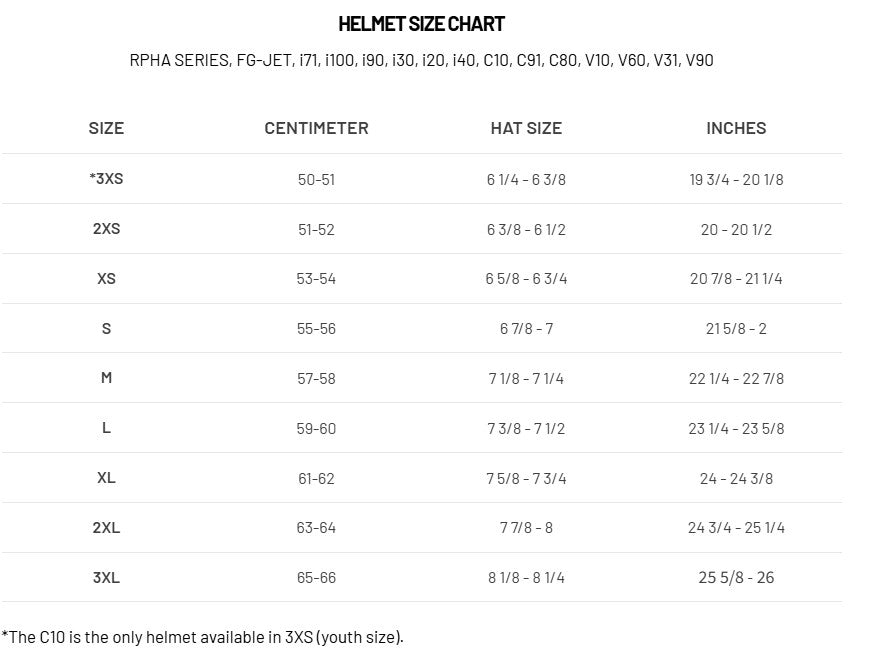Select the HAT SIZE column header
This screenshot has width=883, height=662.
click(x=526, y=128)
